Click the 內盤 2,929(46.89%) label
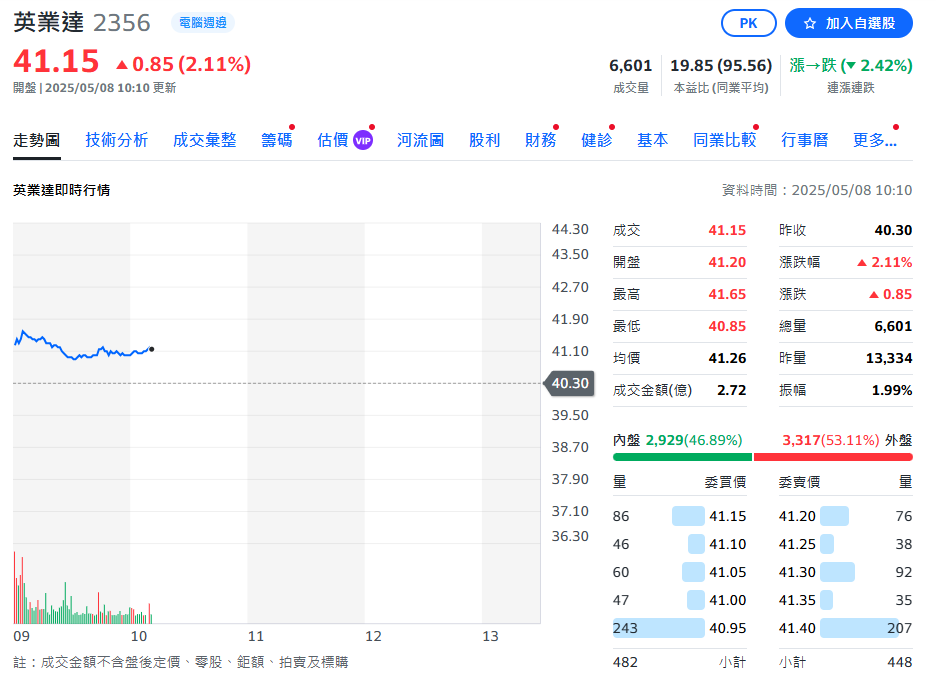 pyautogui.click(x=678, y=440)
